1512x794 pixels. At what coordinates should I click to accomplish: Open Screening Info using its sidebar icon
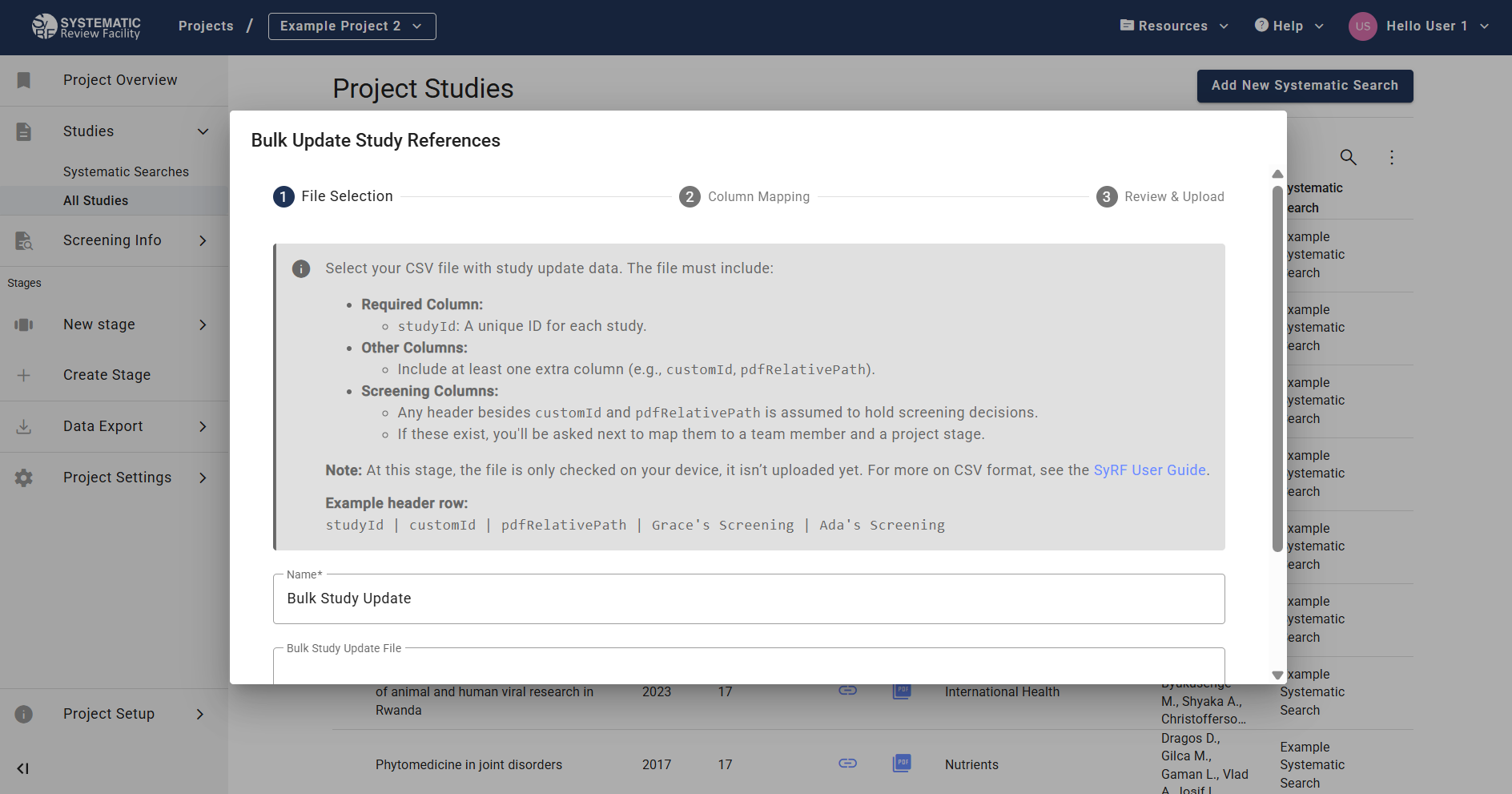[24, 240]
